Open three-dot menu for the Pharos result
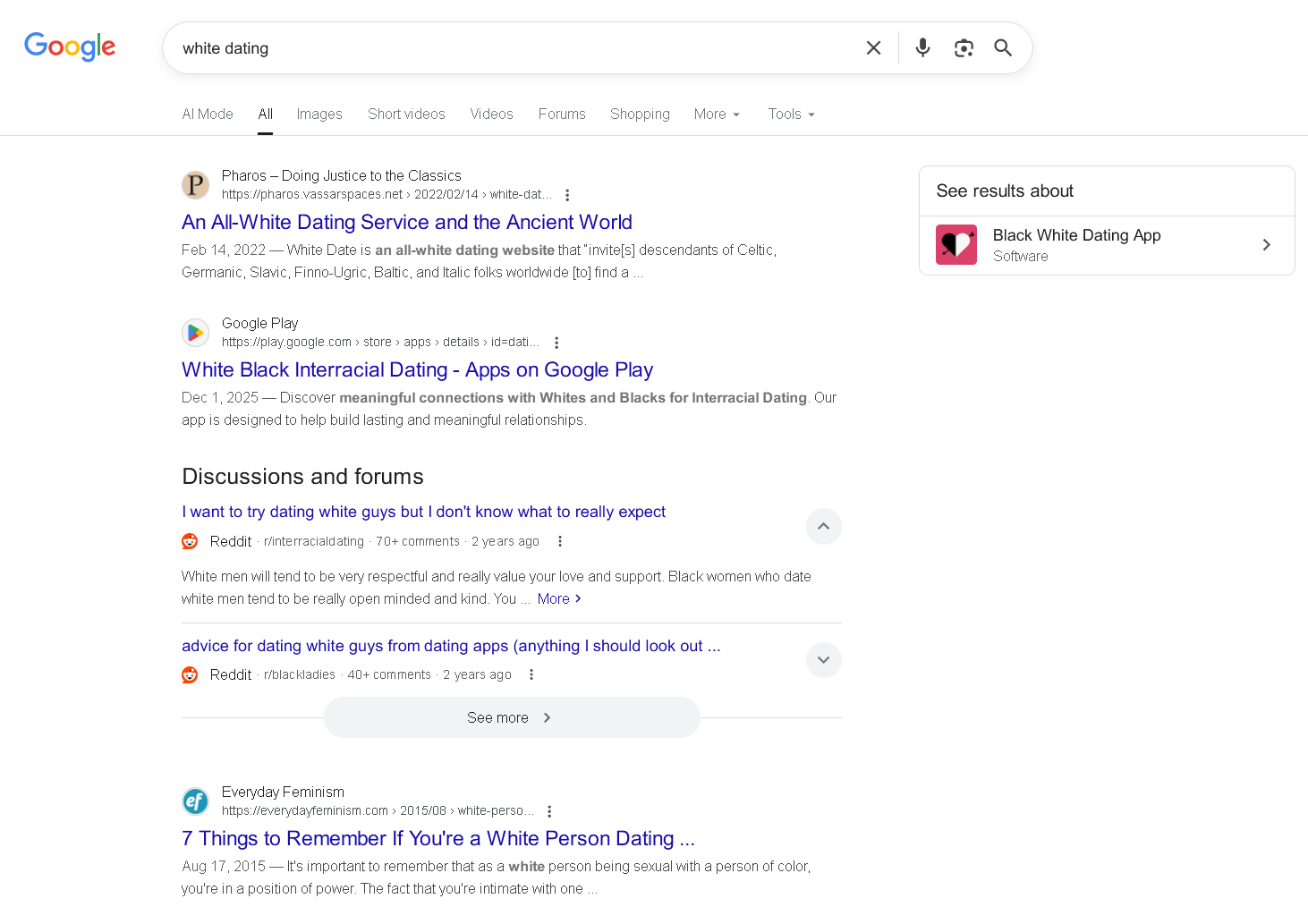 (567, 195)
